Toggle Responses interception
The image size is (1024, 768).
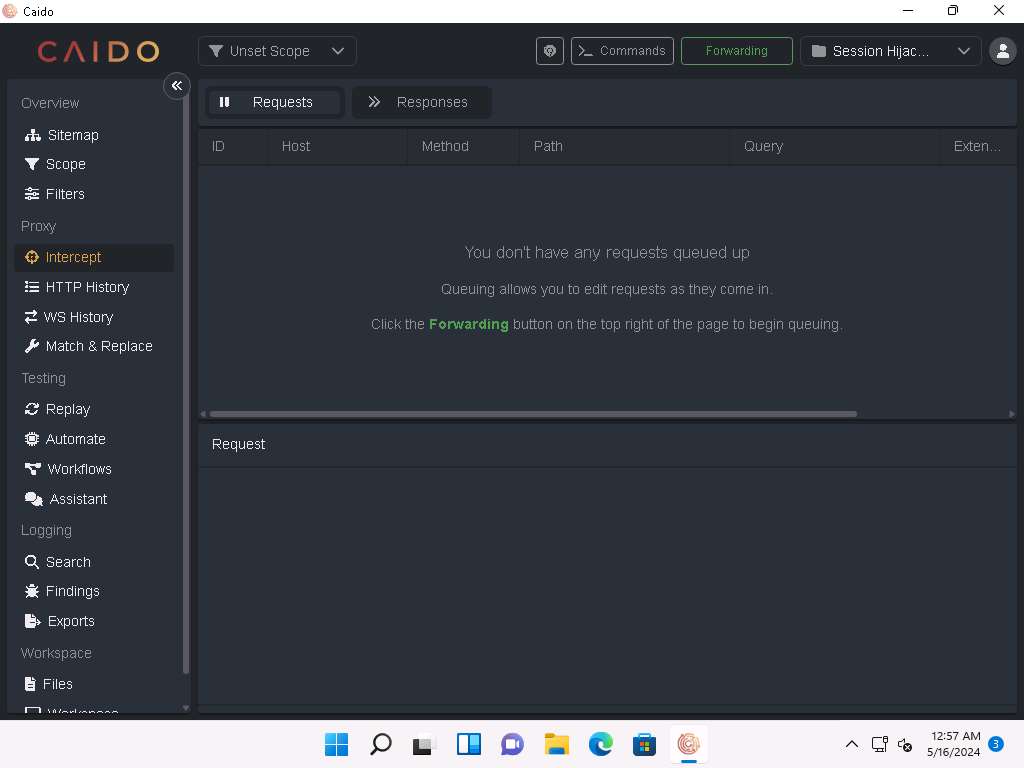point(421,102)
